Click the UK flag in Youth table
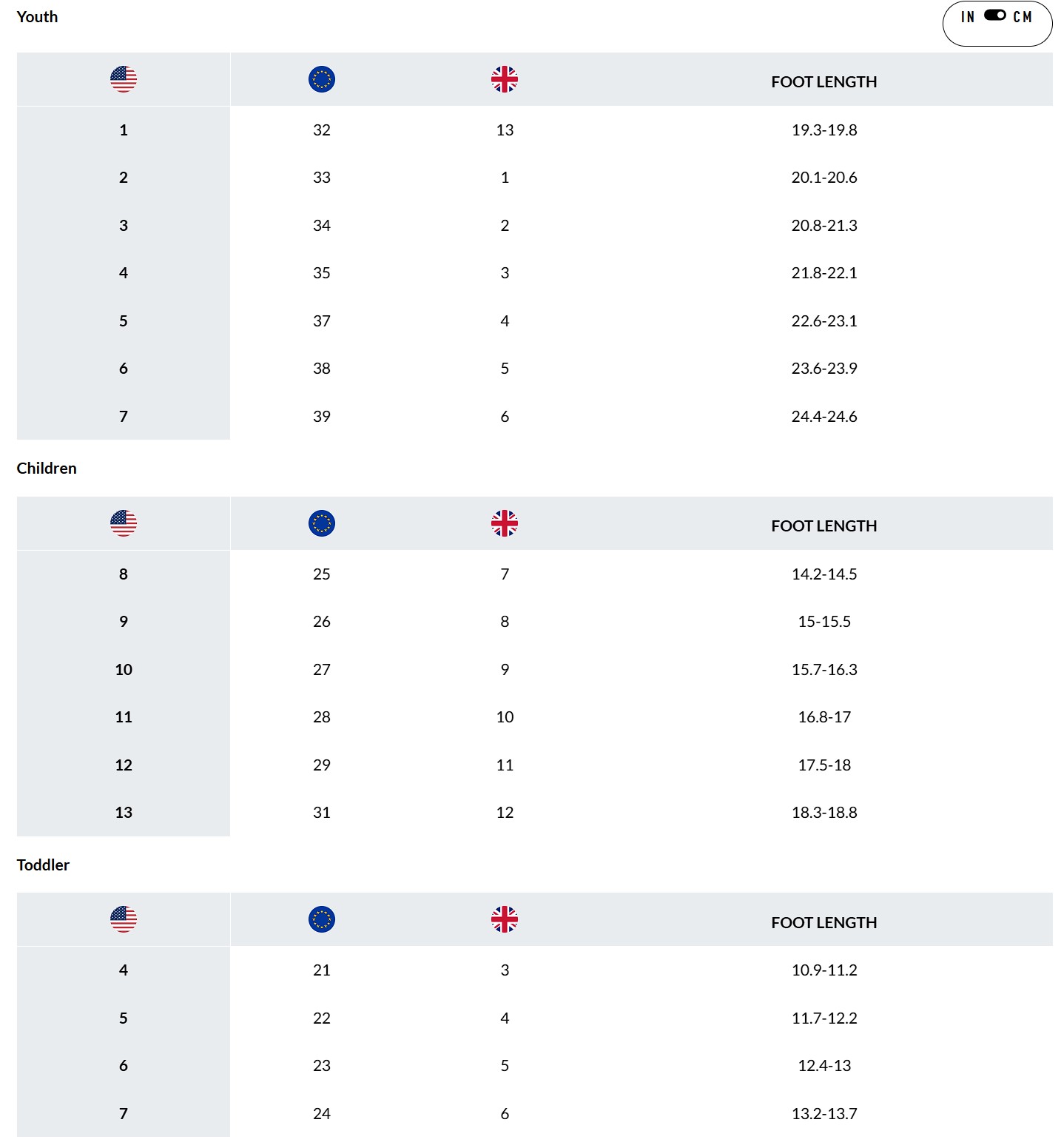 (505, 79)
